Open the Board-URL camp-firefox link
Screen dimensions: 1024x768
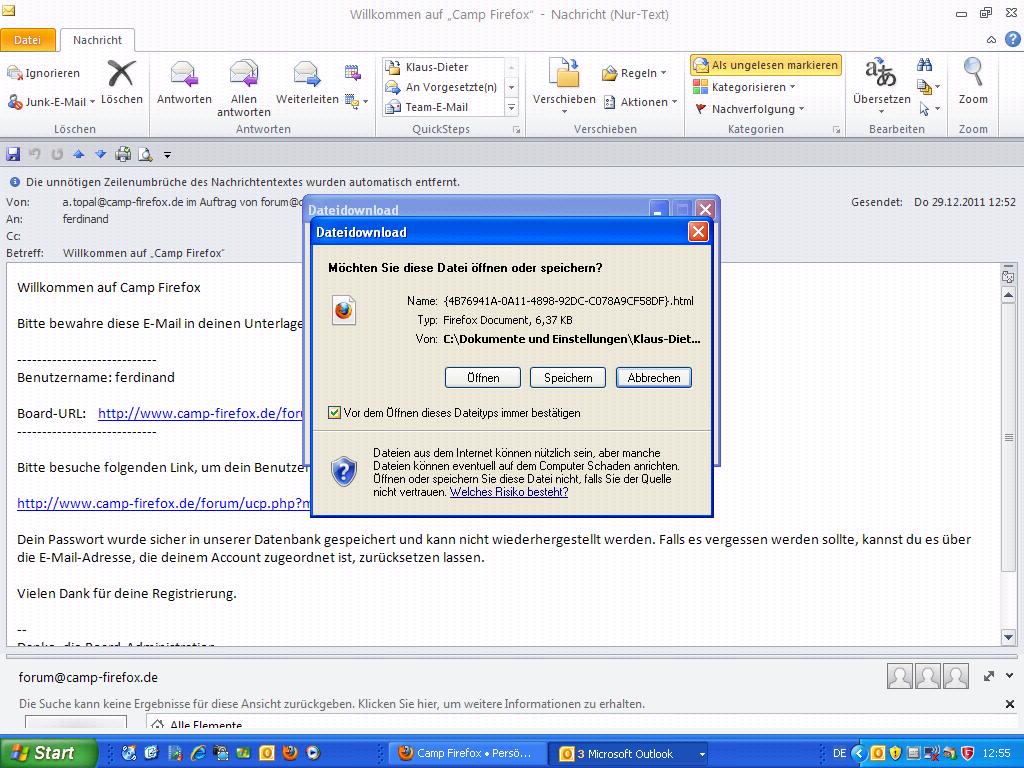[200, 413]
